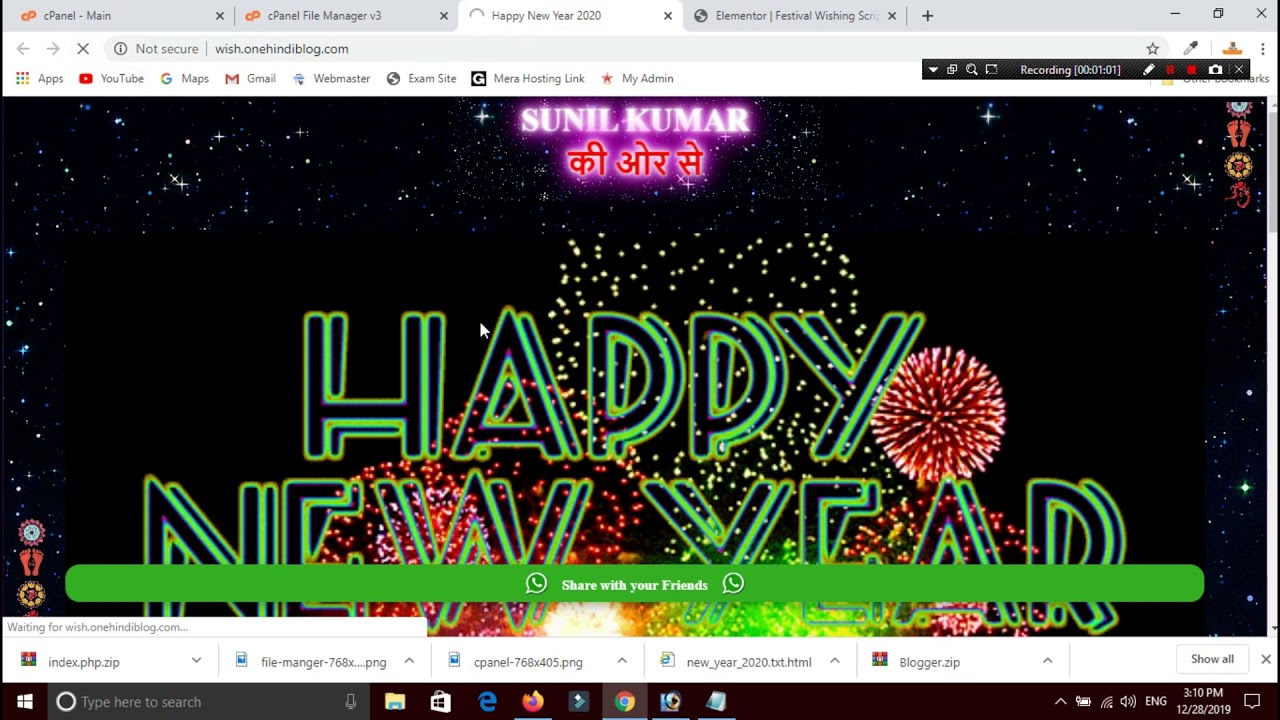This screenshot has height=720, width=1280.
Task: Show hidden system tray icons
Action: [x=1061, y=702]
